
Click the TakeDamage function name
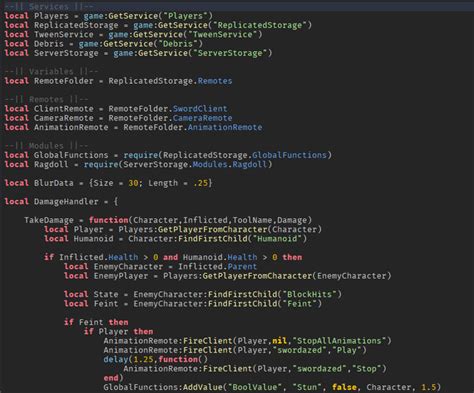49,220
